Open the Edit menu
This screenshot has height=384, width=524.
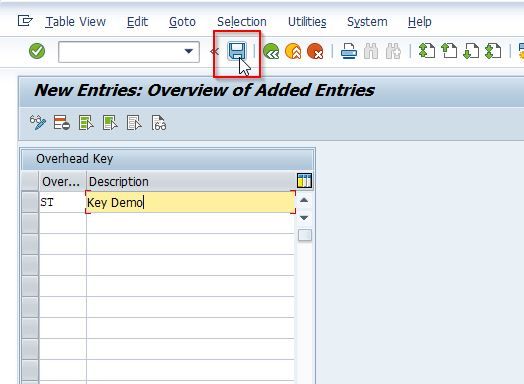coord(137,22)
